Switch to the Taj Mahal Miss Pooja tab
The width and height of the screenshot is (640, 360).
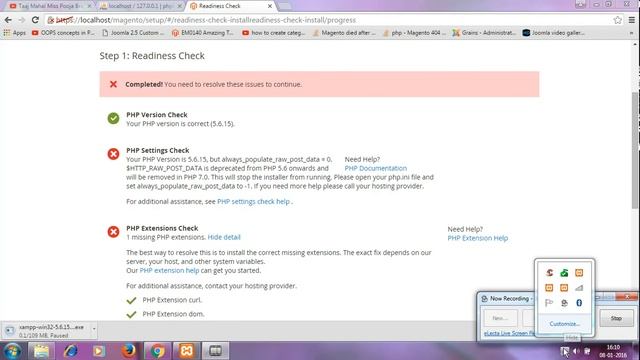(49, 6)
